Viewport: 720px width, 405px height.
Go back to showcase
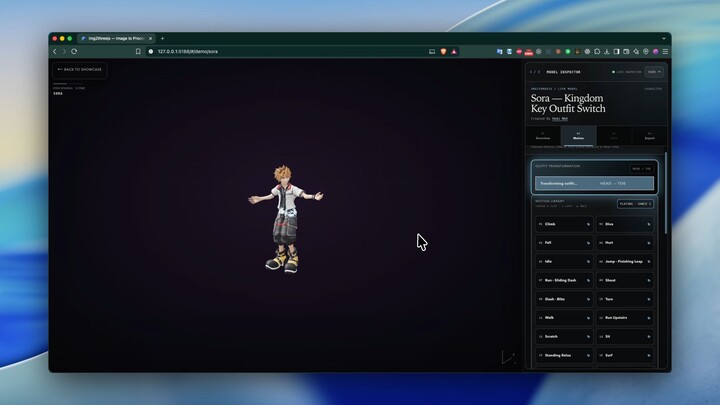coord(80,69)
